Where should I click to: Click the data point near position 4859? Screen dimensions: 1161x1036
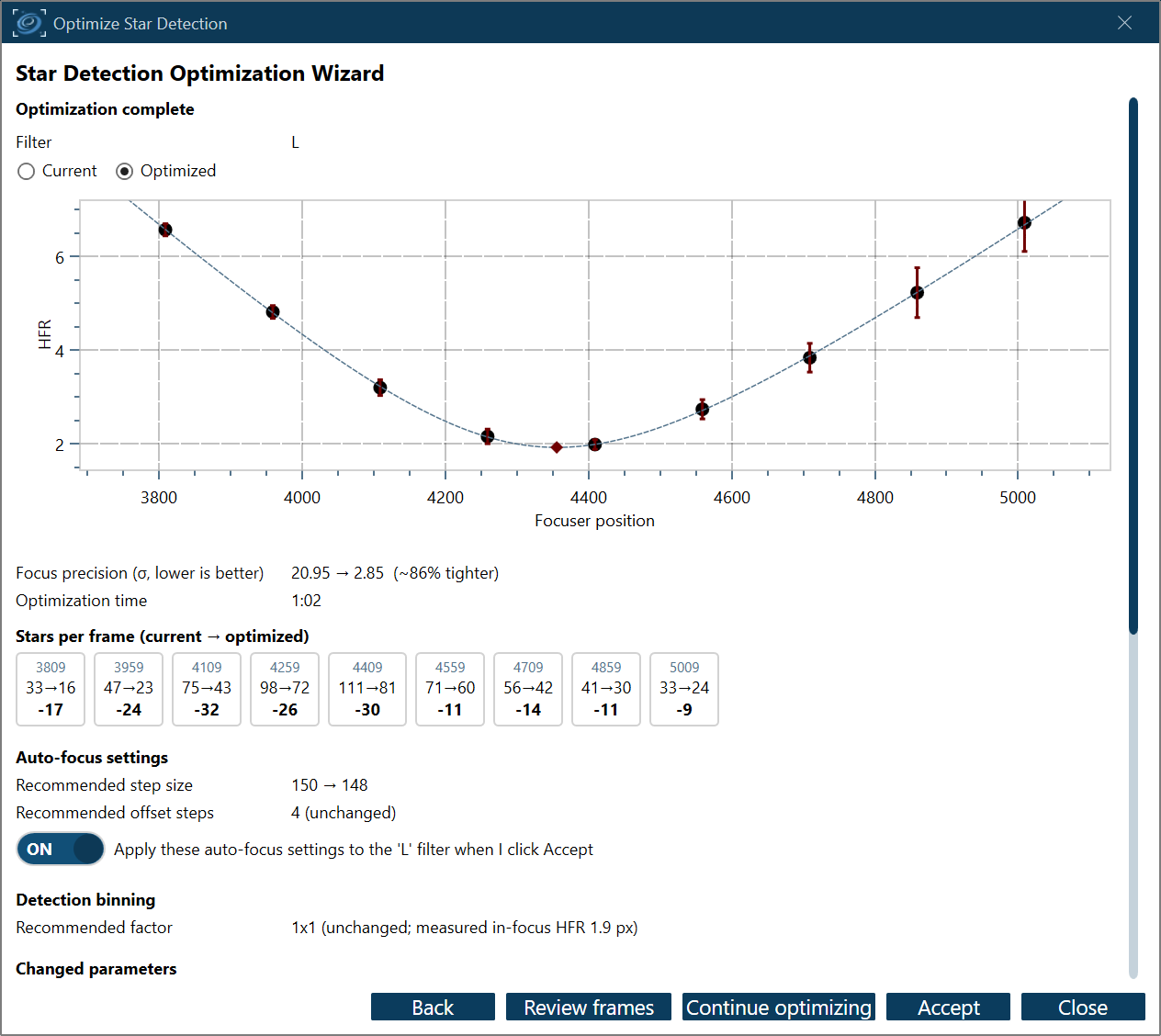click(x=917, y=293)
